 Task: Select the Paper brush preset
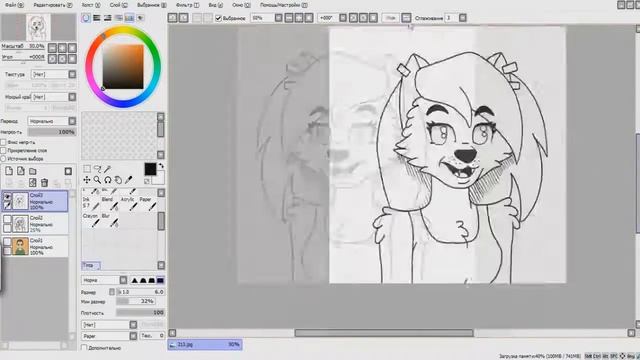point(148,203)
